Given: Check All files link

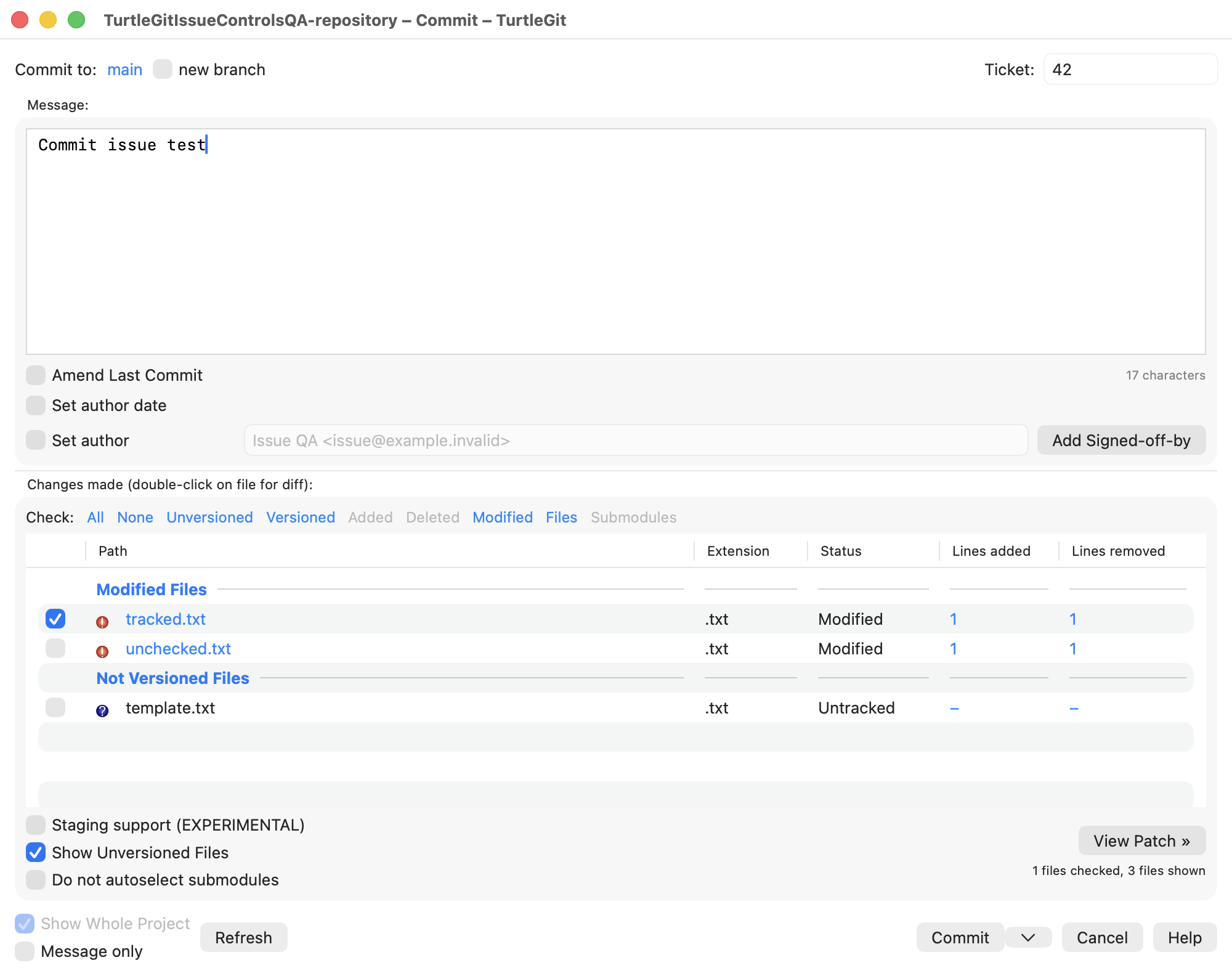Looking at the screenshot, I should click(x=95, y=518).
